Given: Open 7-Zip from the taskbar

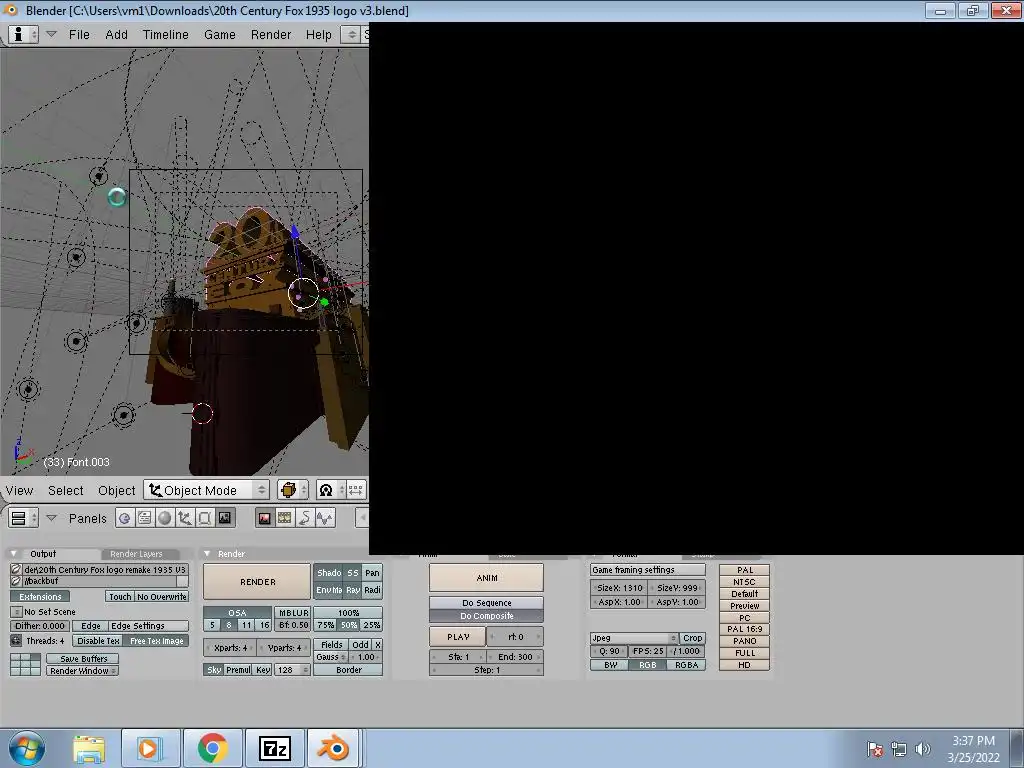Looking at the screenshot, I should [274, 748].
